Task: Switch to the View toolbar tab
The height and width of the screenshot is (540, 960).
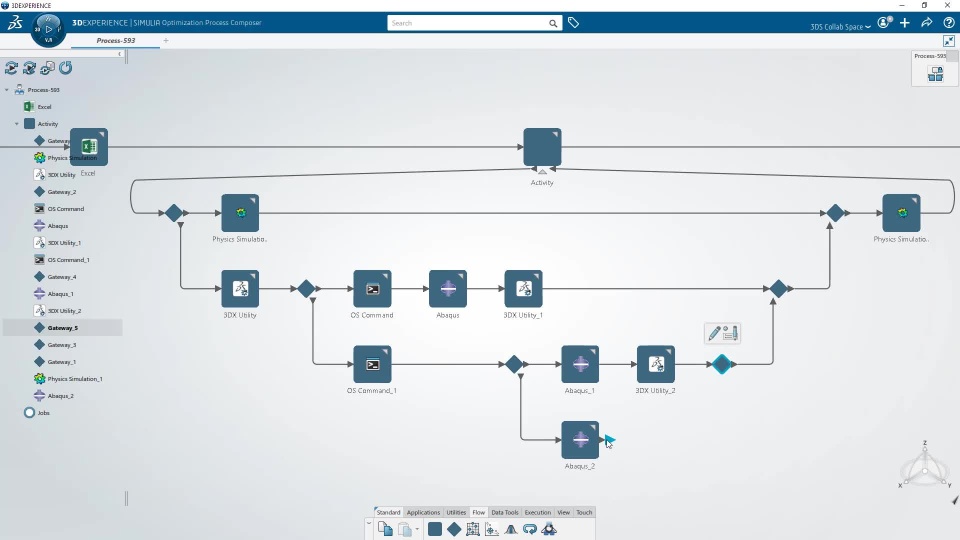Action: 563,512
